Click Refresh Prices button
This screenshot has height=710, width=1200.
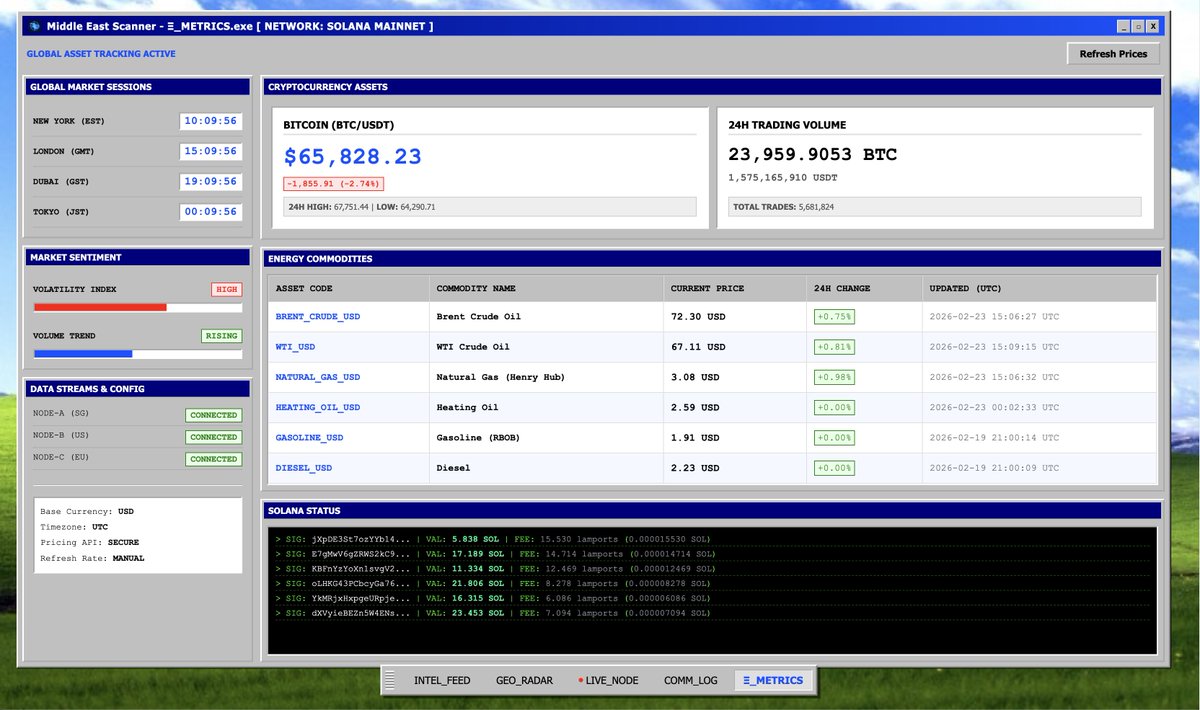[1113, 54]
